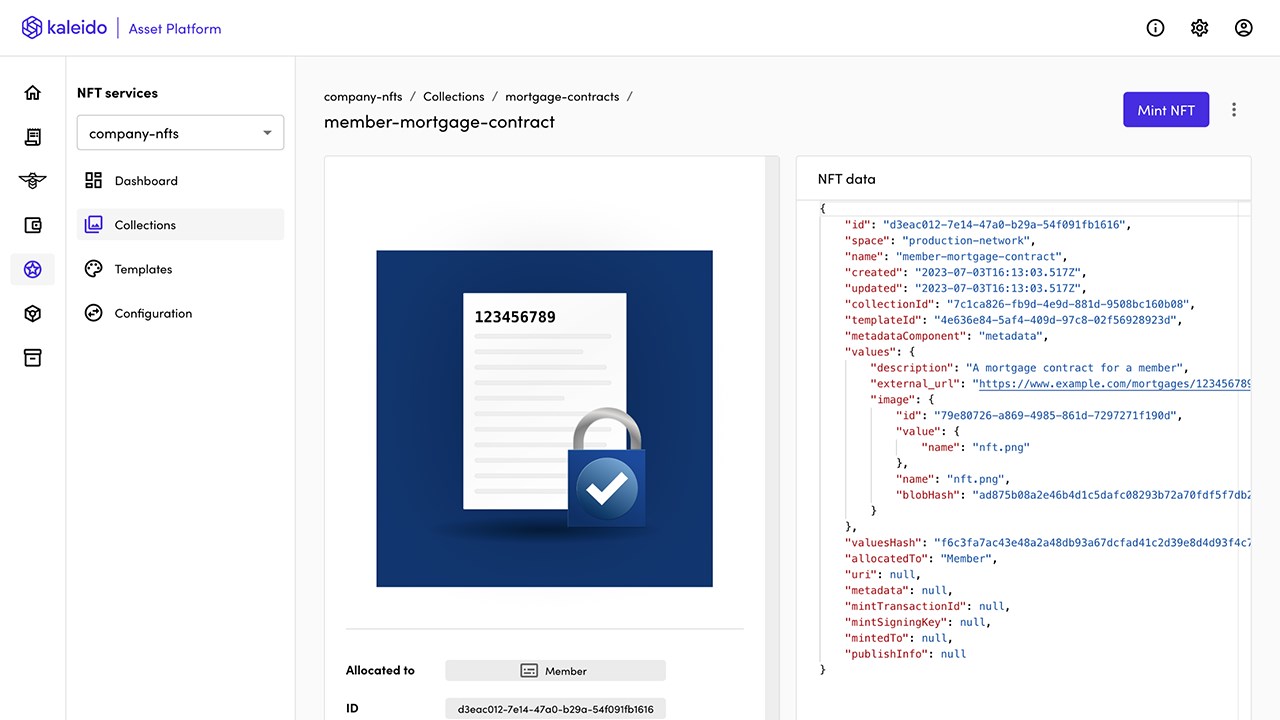Select Configuration in NFT services menu
The image size is (1280, 720).
pyautogui.click(x=180, y=313)
